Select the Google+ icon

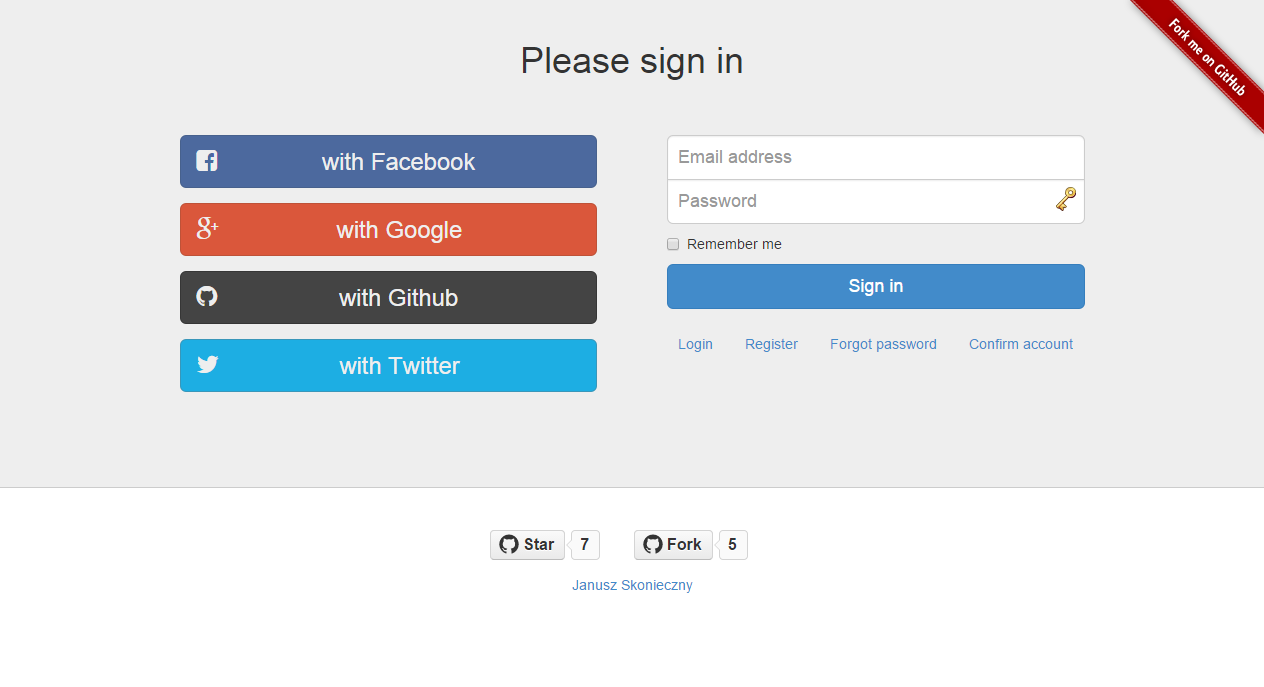pos(206,229)
